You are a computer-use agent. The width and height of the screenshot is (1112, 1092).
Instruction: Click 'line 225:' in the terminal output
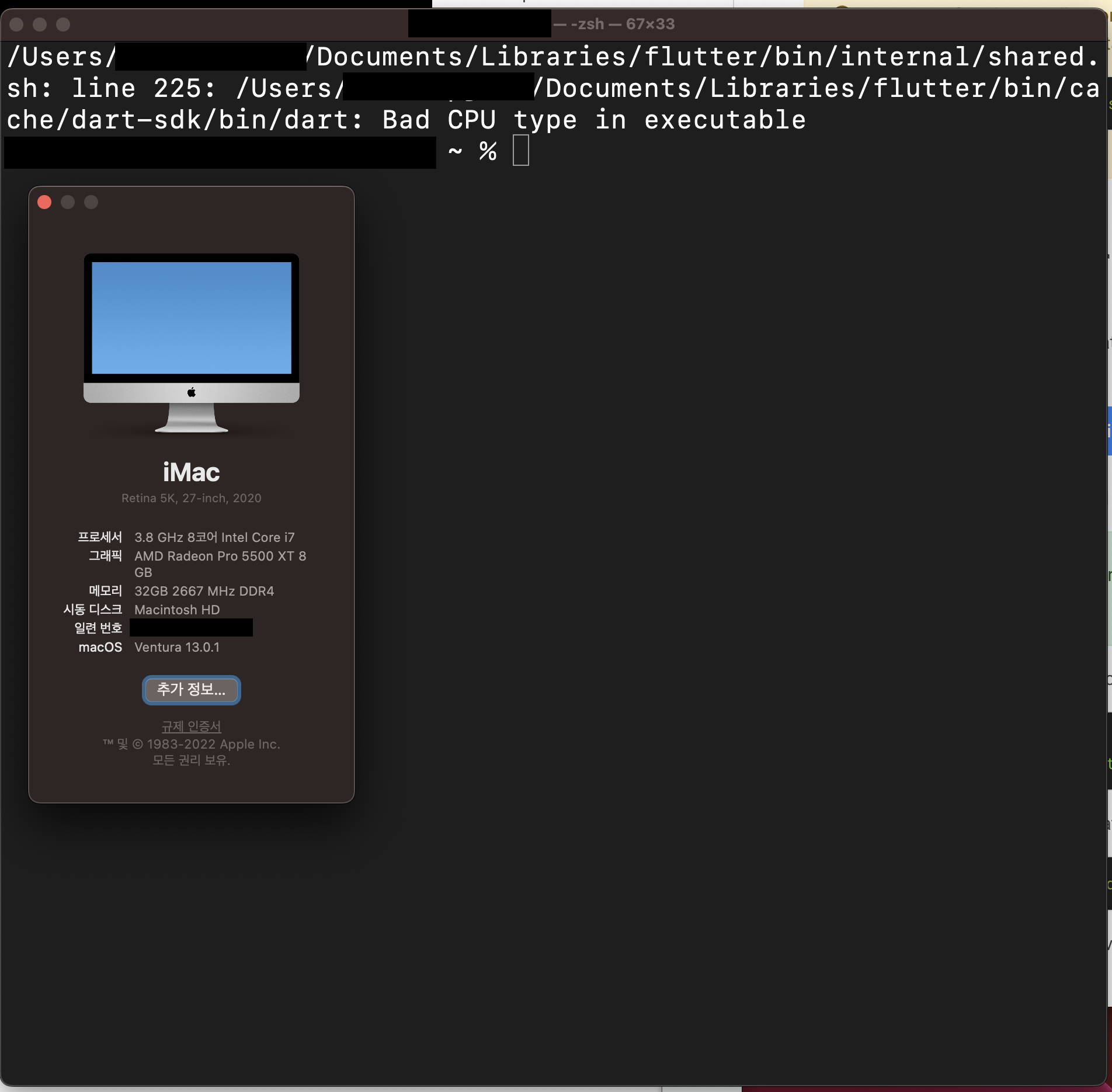(x=144, y=88)
